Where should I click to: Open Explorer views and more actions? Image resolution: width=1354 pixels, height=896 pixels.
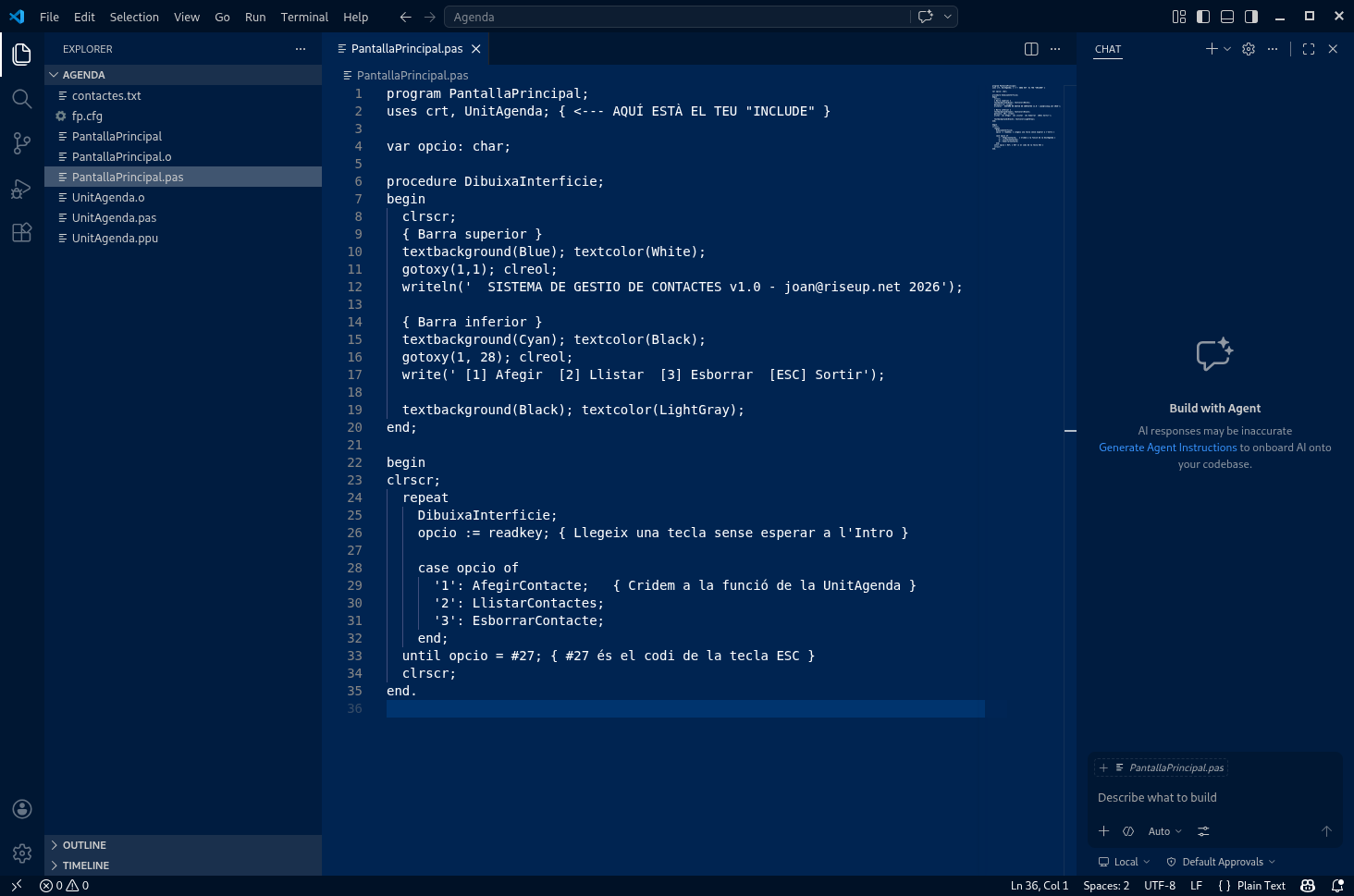[301, 49]
